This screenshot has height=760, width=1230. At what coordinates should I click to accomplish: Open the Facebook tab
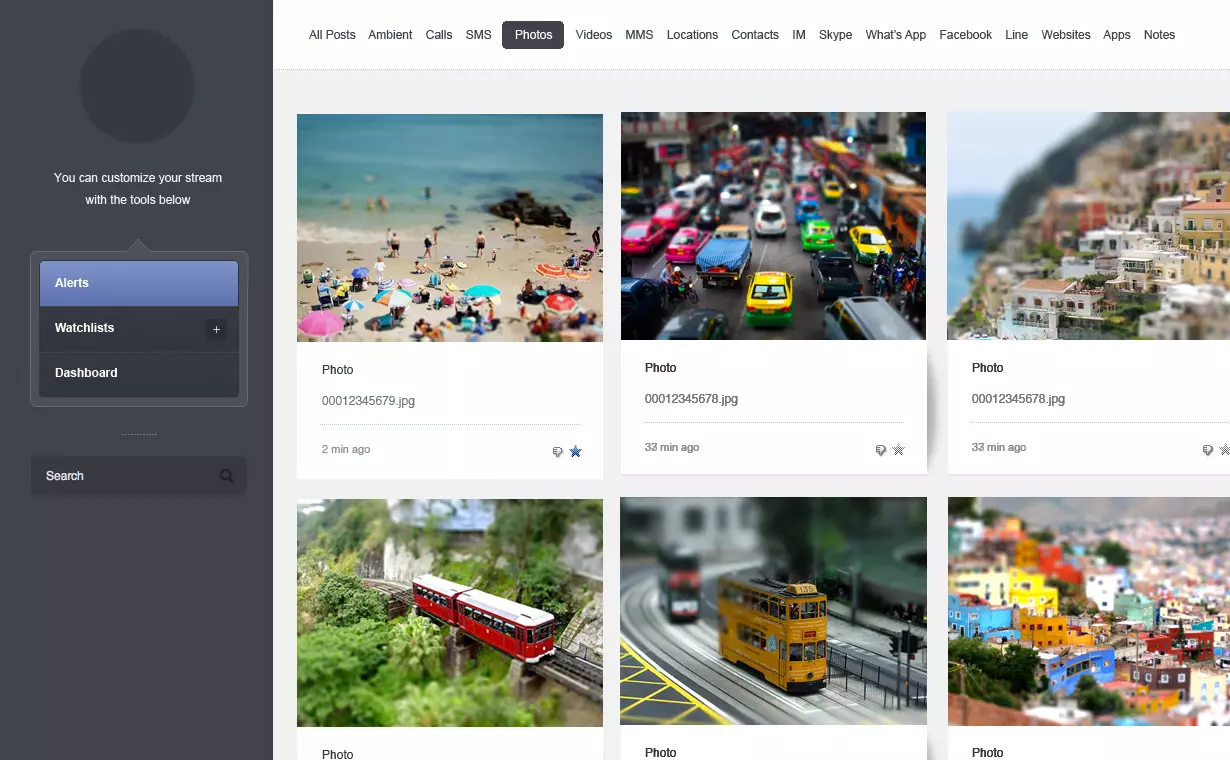pos(966,35)
